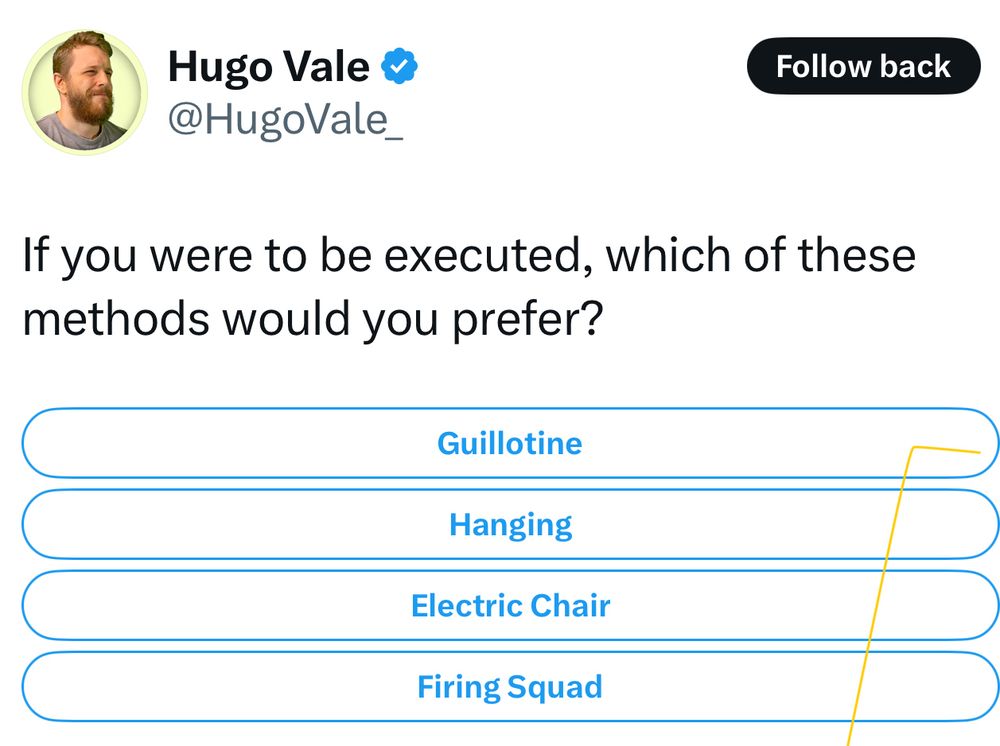Click the word "executed," in the tweet

[x=485, y=256]
